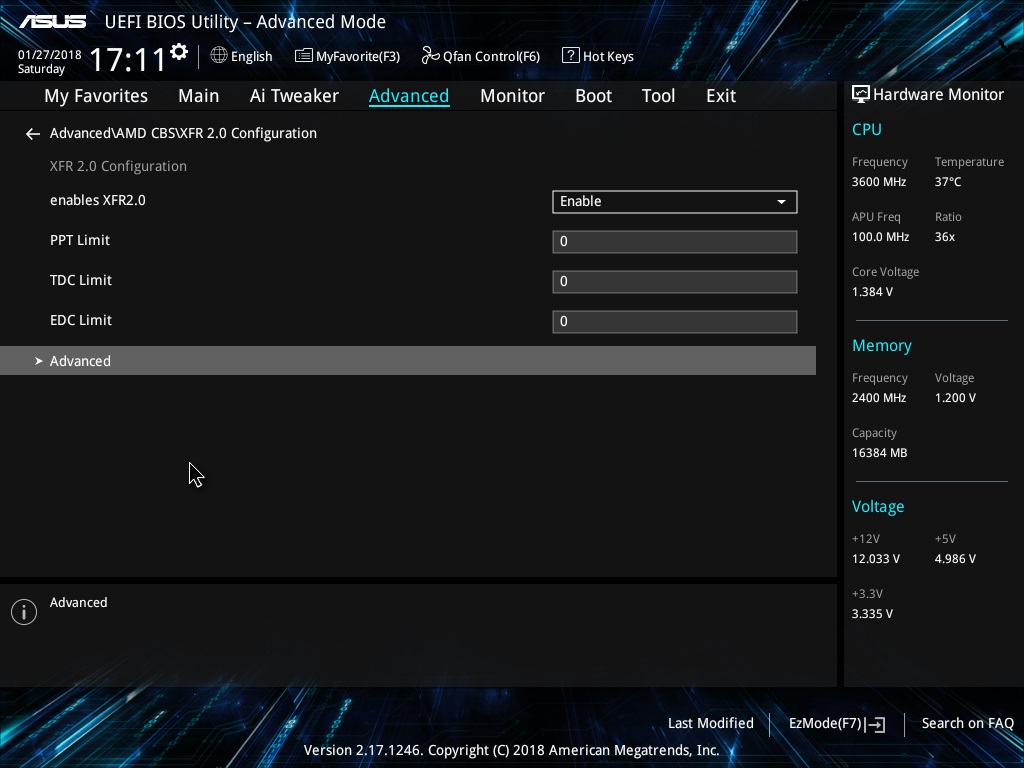Viewport: 1024px width, 768px height.
Task: Click the memory frequency 2400 MHz
Action: tap(879, 398)
